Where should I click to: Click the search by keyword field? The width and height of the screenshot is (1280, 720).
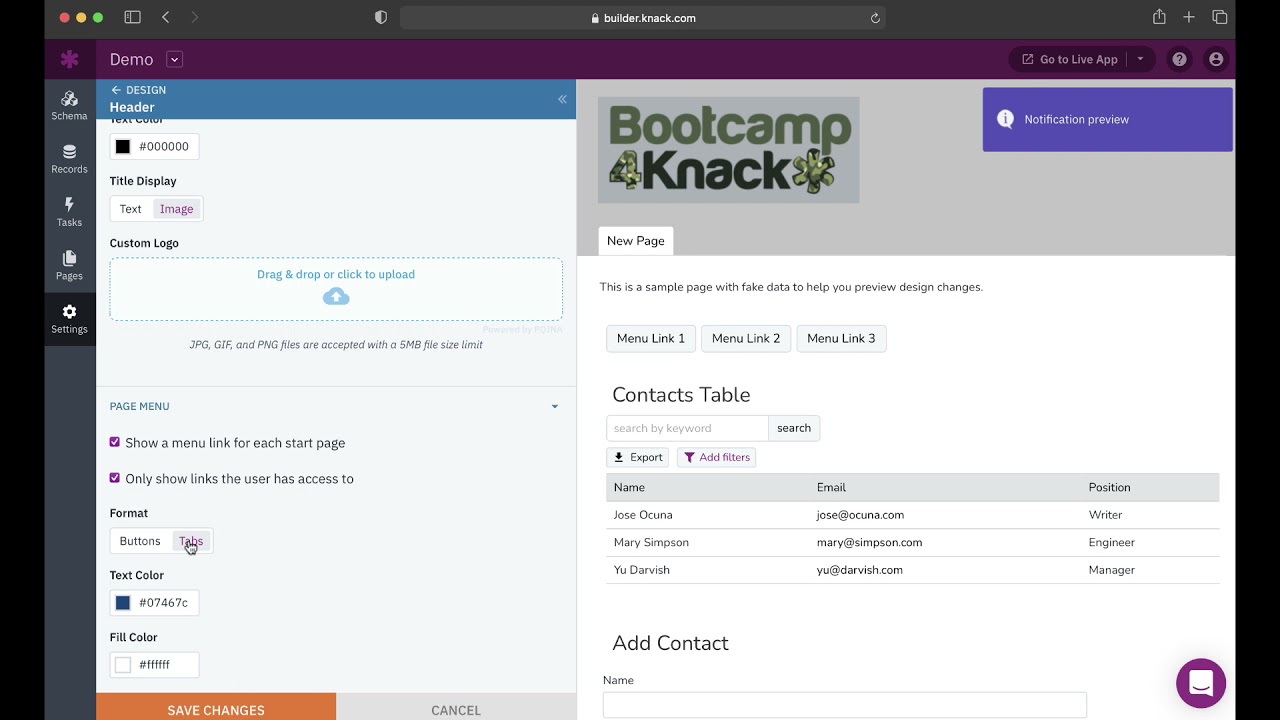click(x=687, y=428)
